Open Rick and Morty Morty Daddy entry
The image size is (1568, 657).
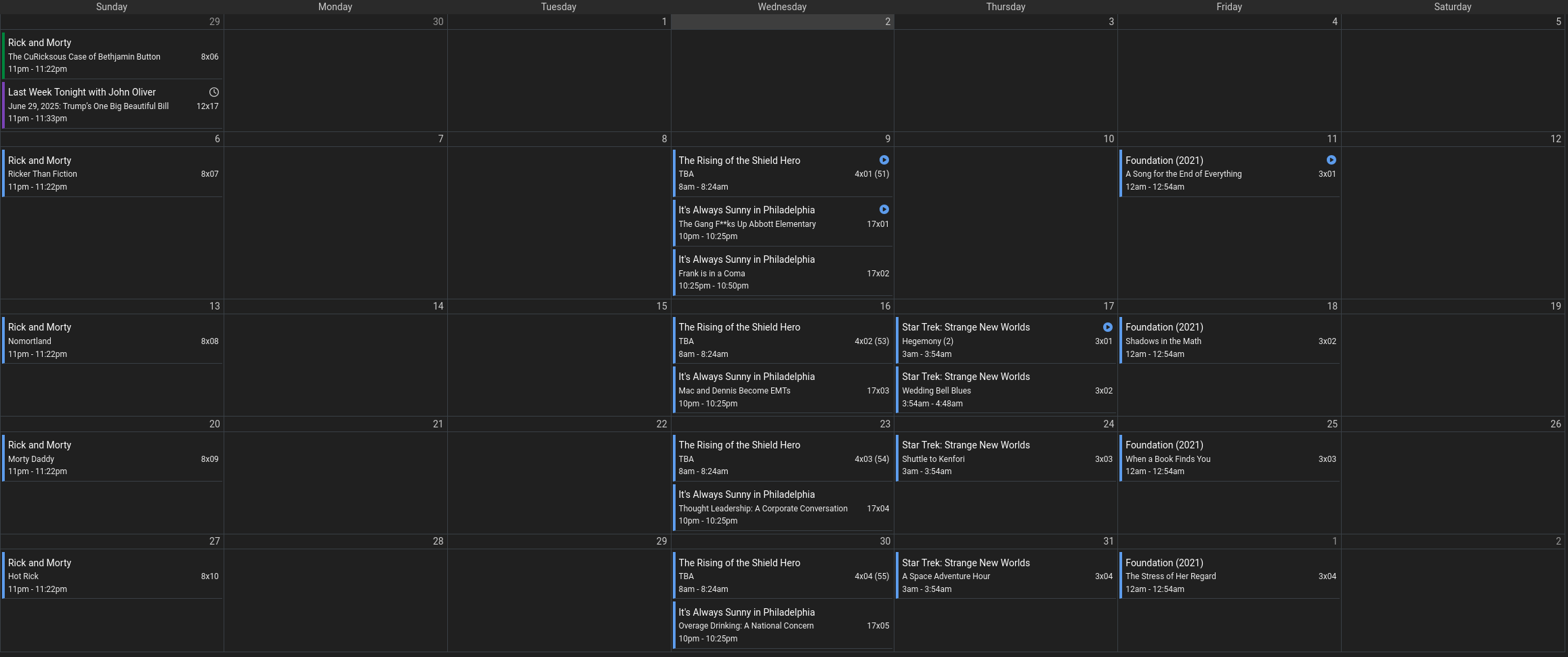point(112,458)
